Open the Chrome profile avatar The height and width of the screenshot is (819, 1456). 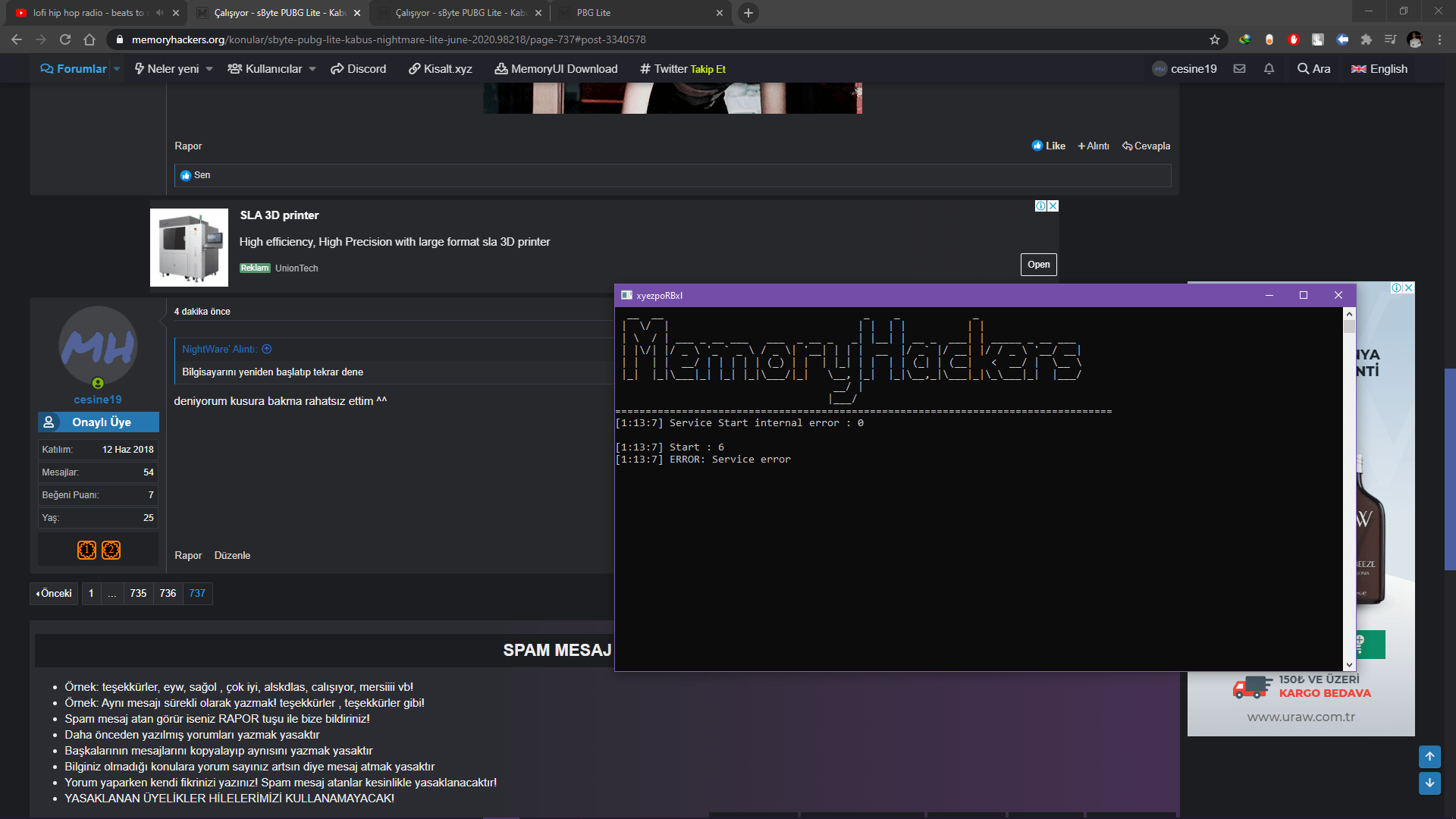click(x=1414, y=39)
